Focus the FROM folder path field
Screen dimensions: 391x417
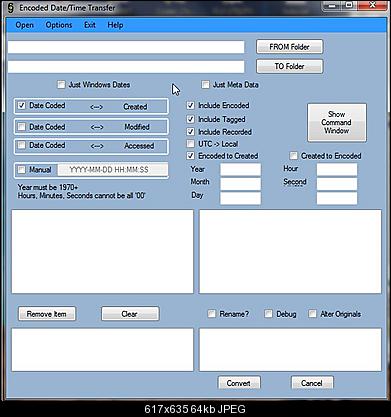pyautogui.click(x=126, y=47)
